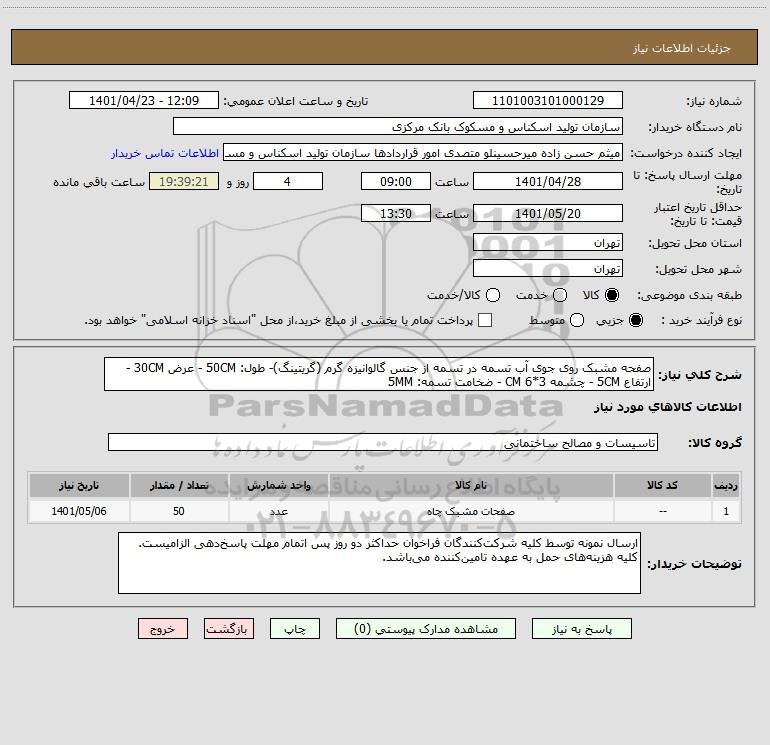
Task: Toggle the اسناد خزانه اسلامی payment checkbox
Action: click(x=485, y=320)
